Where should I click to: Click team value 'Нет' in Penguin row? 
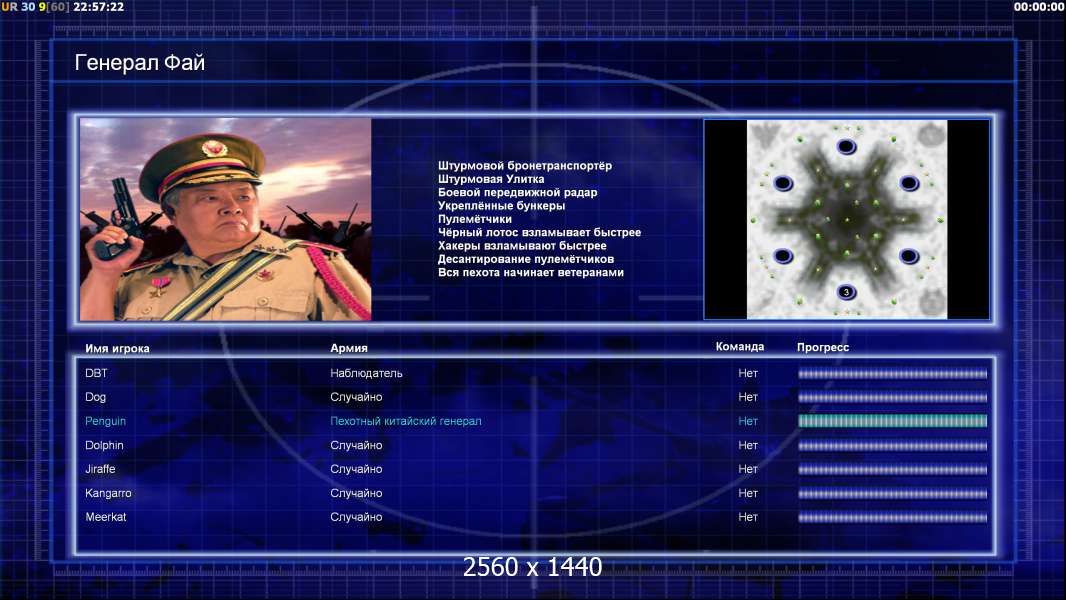(748, 421)
